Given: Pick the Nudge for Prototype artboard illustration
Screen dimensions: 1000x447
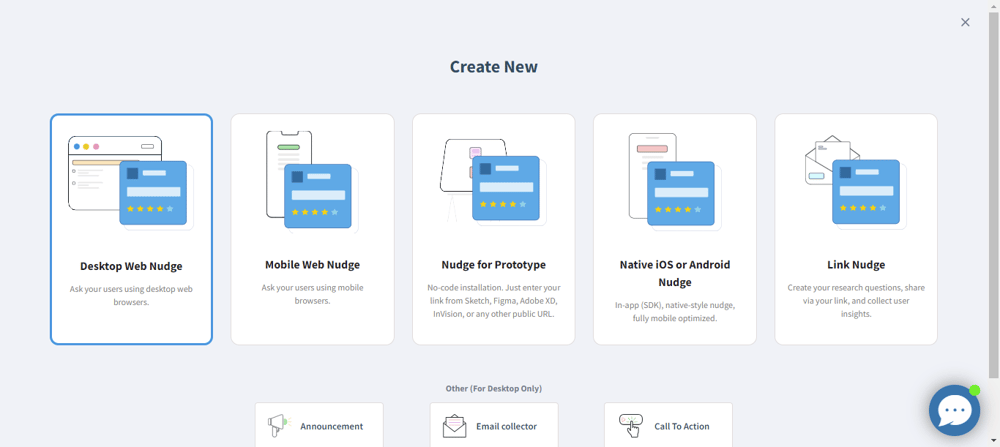Looking at the screenshot, I should pyautogui.click(x=493, y=180).
